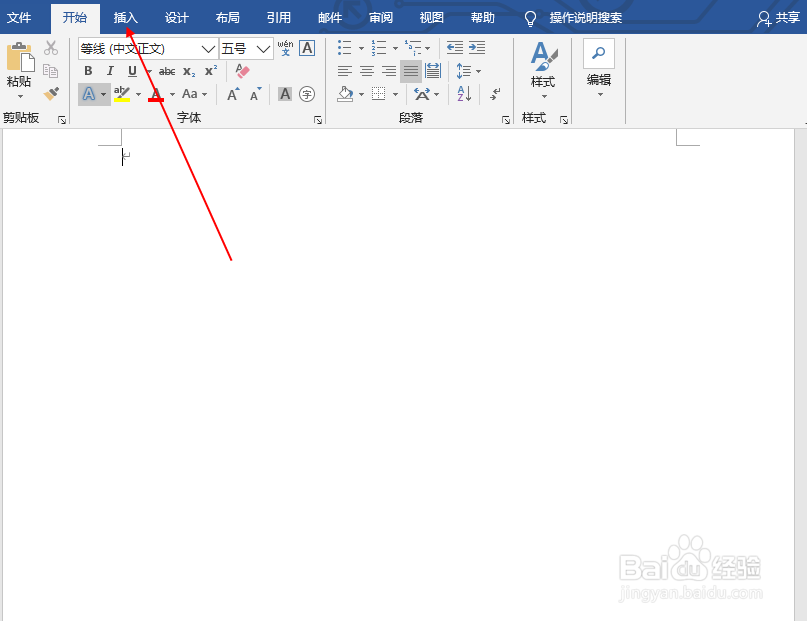Click the strikethrough abc icon
807x621 pixels.
click(x=167, y=71)
